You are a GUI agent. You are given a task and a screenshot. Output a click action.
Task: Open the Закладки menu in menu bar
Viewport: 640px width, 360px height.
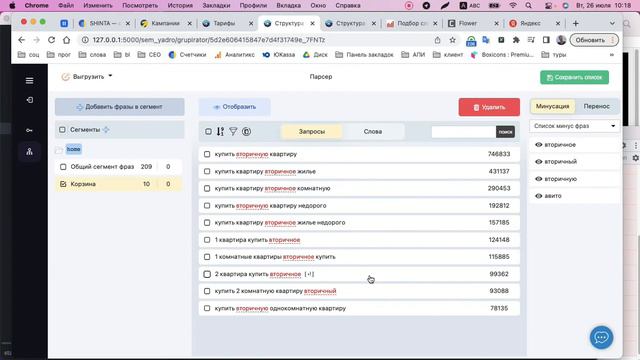tap(216, 6)
